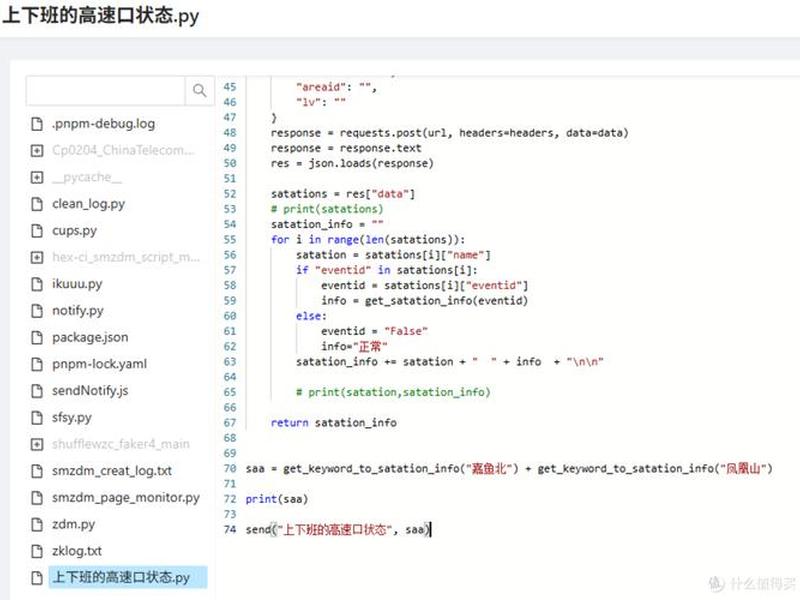This screenshot has width=800, height=600.
Task: Click the search magnifier icon
Action: [x=199, y=90]
